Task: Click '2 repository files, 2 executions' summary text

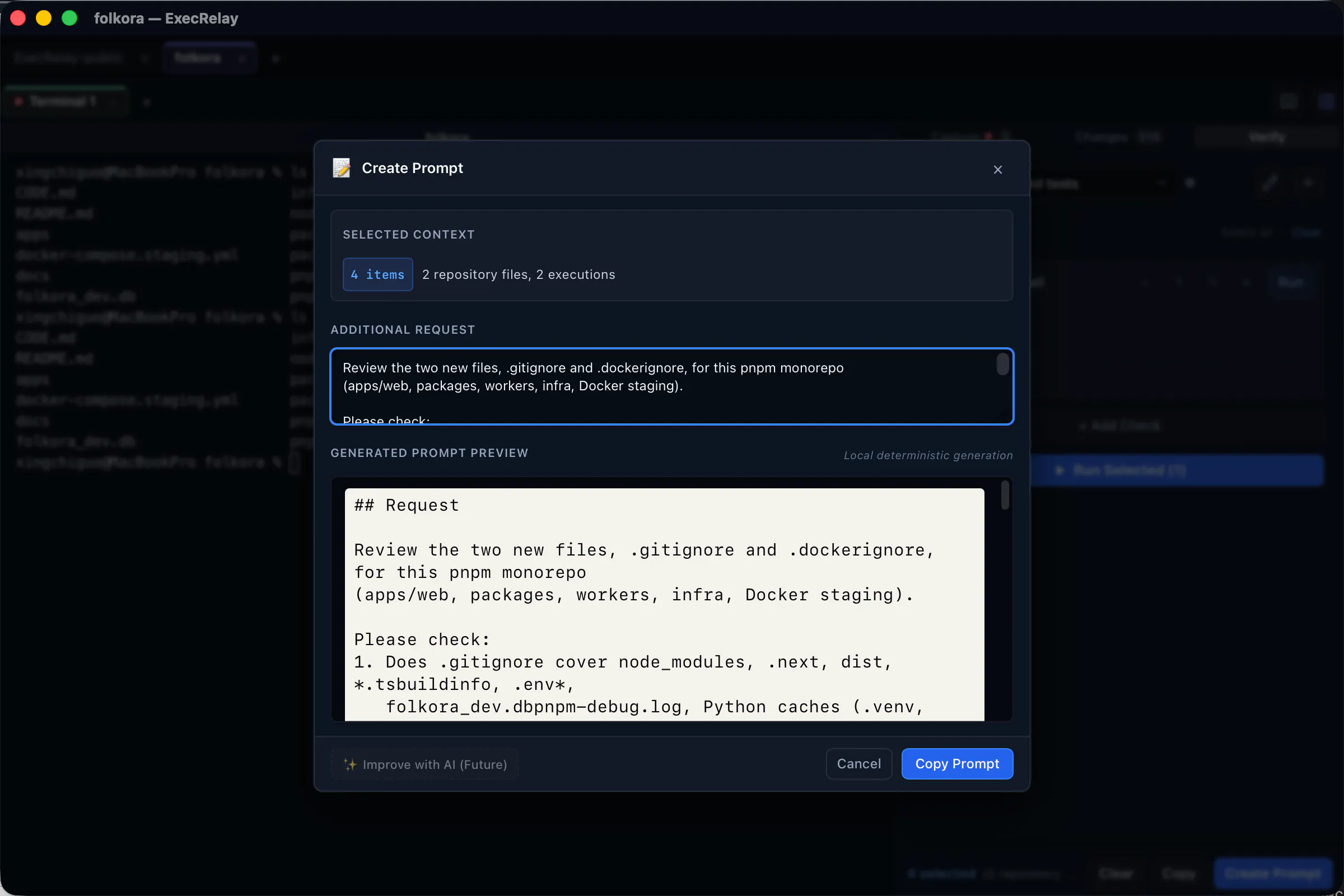Action: [x=519, y=275]
